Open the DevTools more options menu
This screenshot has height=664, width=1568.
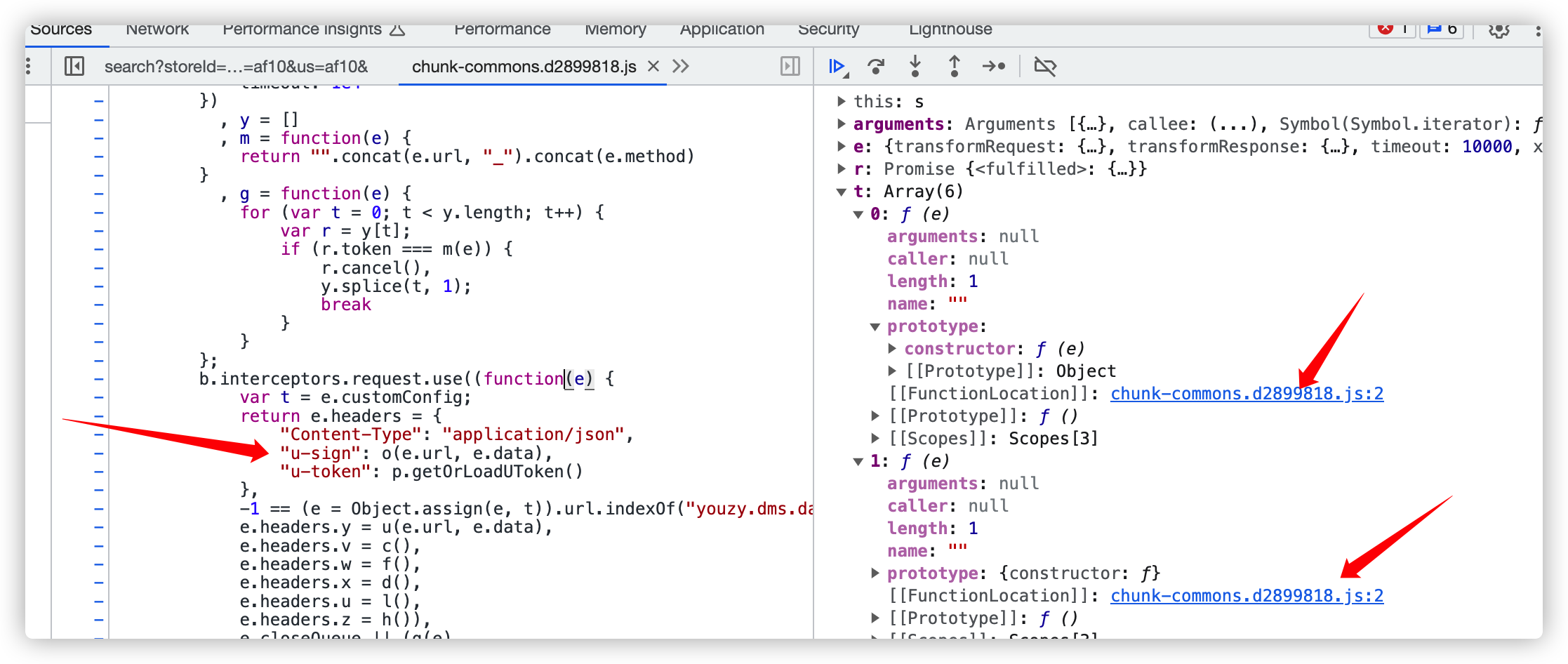(x=1537, y=30)
